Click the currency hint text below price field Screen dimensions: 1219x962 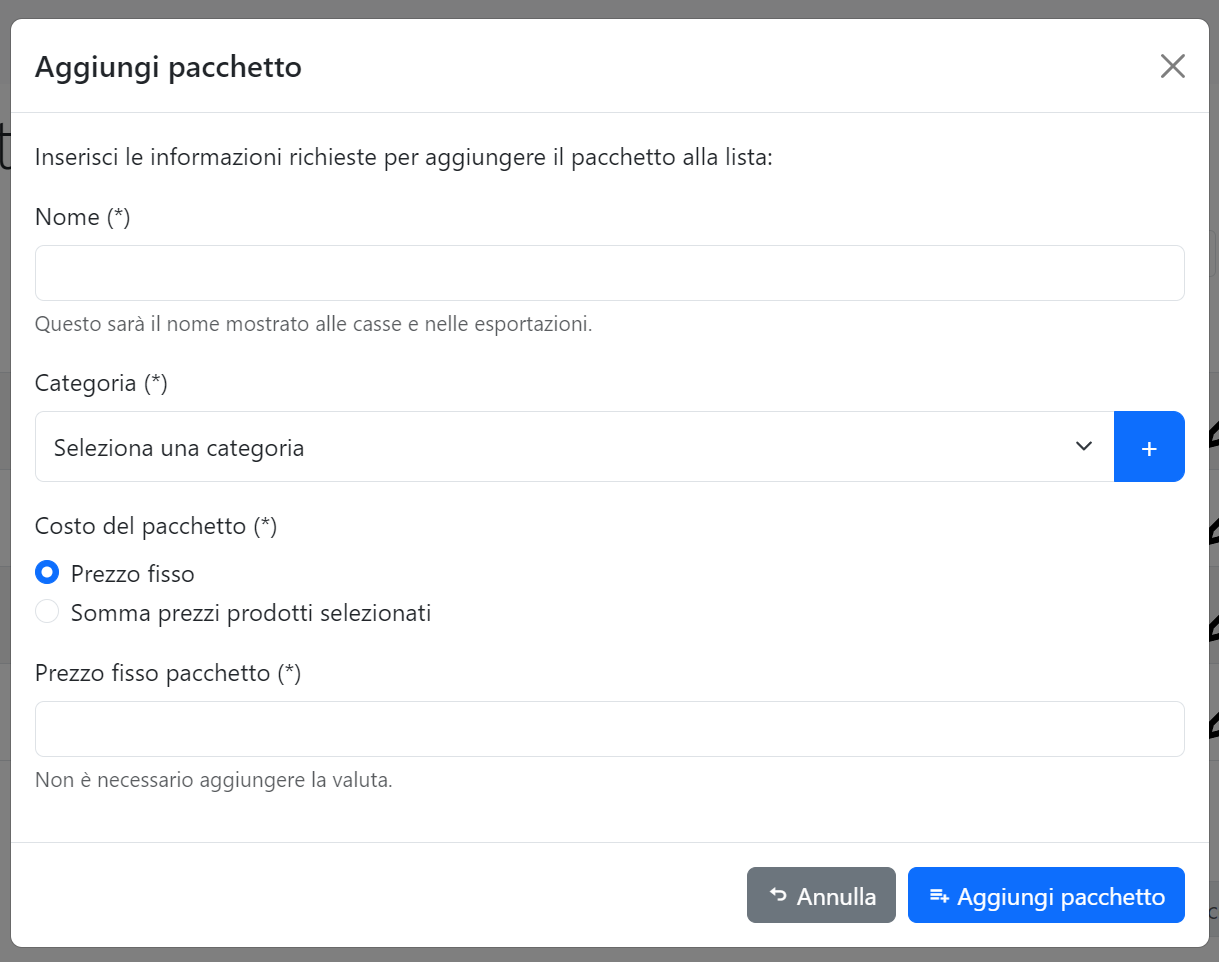click(x=214, y=780)
